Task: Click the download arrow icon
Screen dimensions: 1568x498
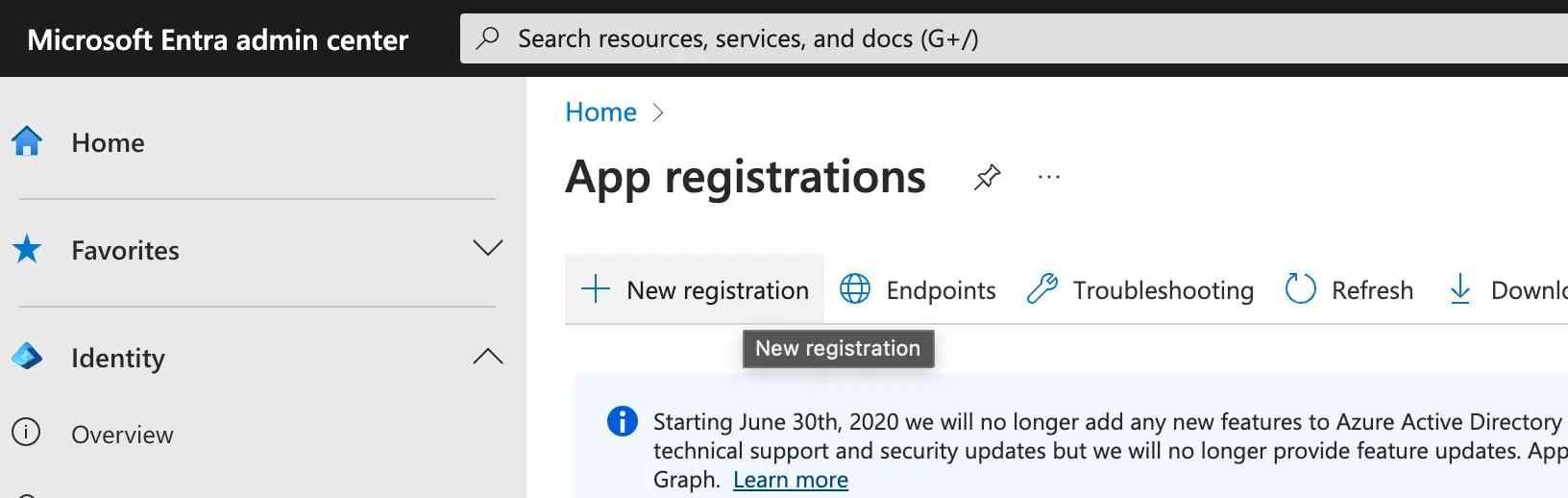Action: (1460, 288)
